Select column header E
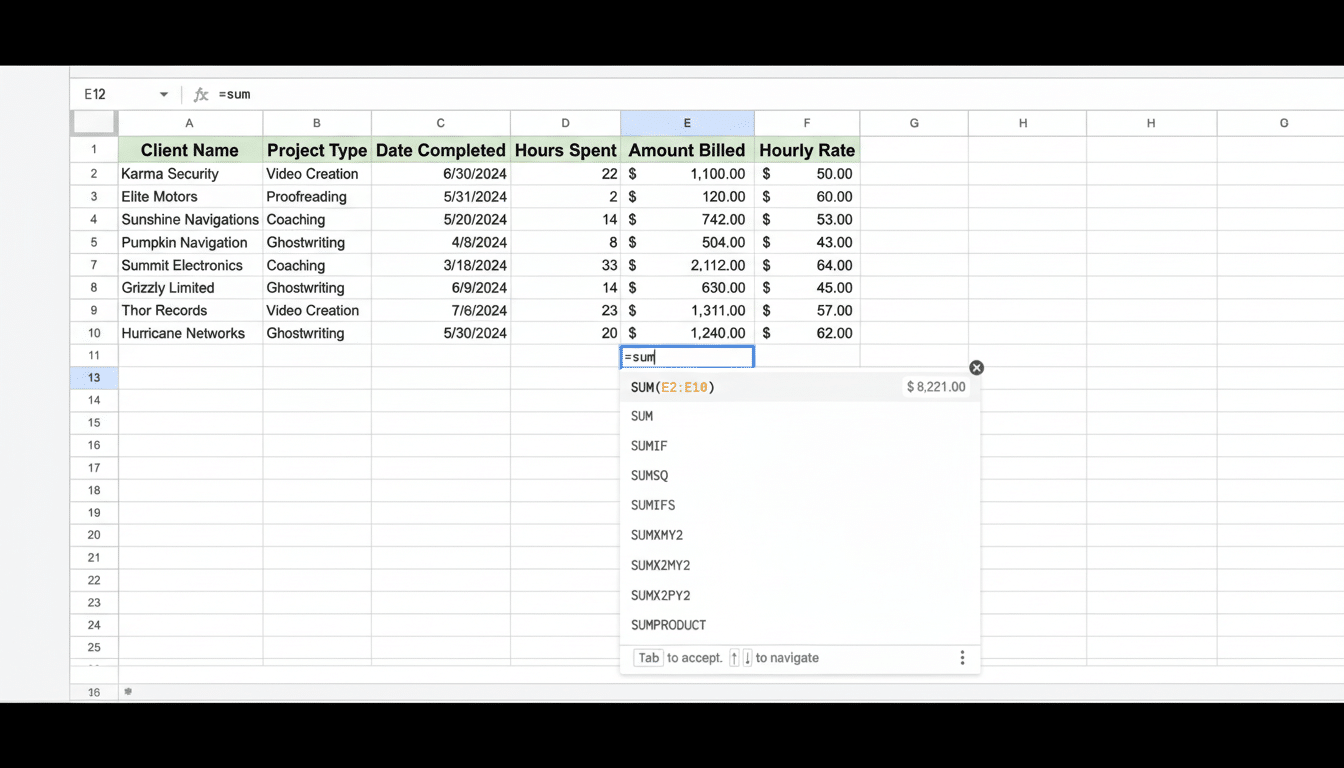 [x=687, y=122]
